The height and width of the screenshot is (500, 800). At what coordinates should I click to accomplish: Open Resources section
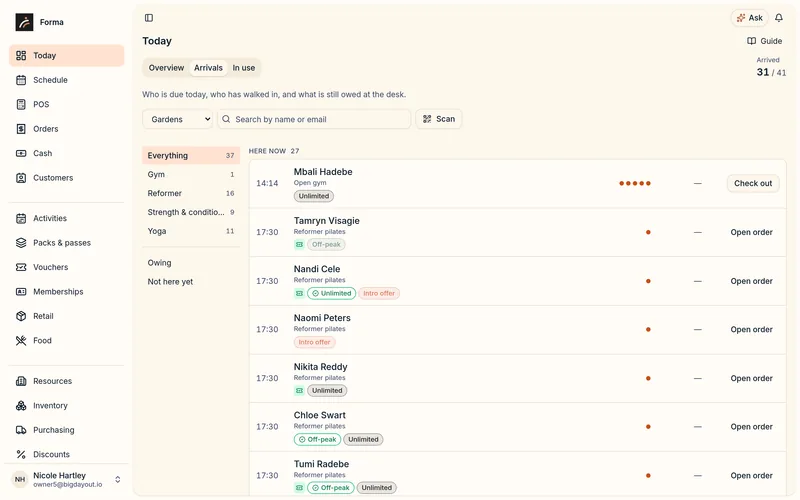tap(66, 381)
